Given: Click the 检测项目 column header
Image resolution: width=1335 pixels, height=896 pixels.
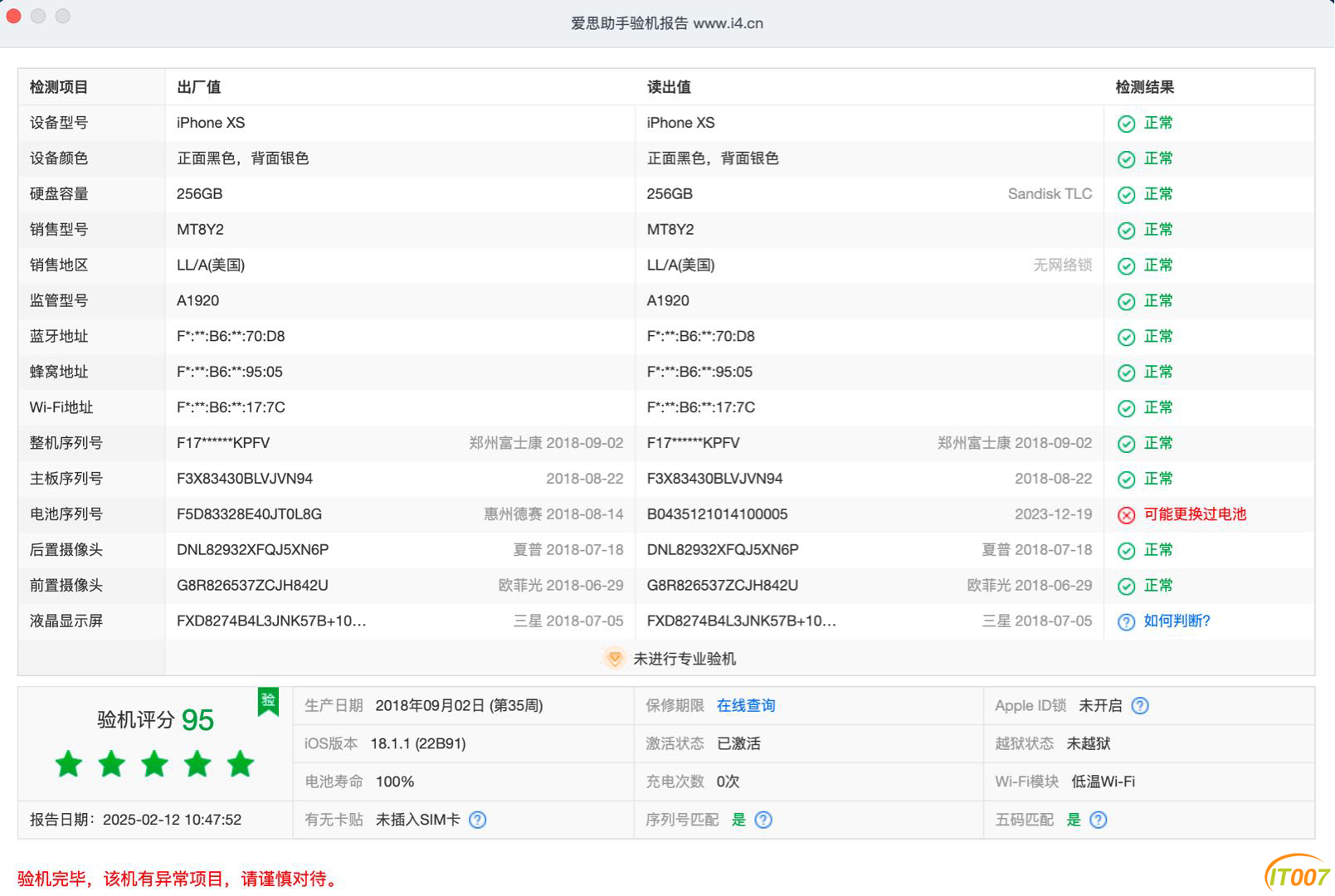Looking at the screenshot, I should tap(59, 87).
